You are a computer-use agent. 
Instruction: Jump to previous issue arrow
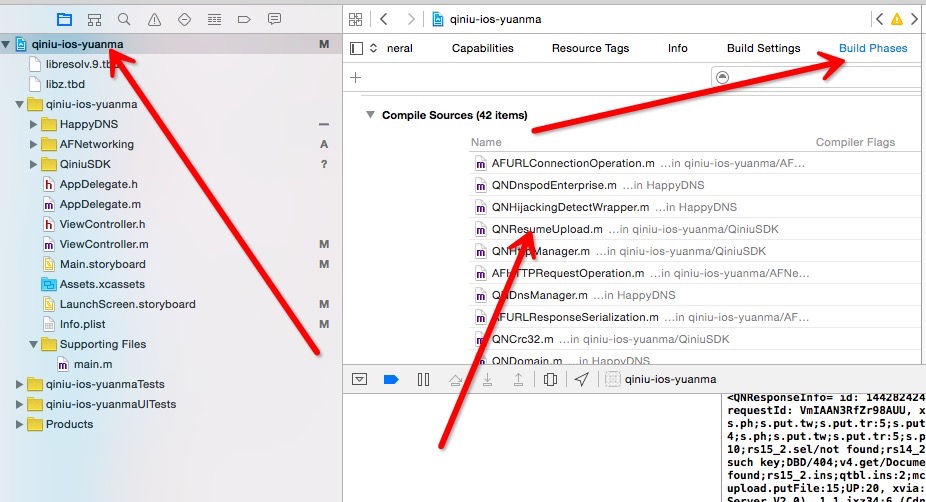[x=879, y=19]
